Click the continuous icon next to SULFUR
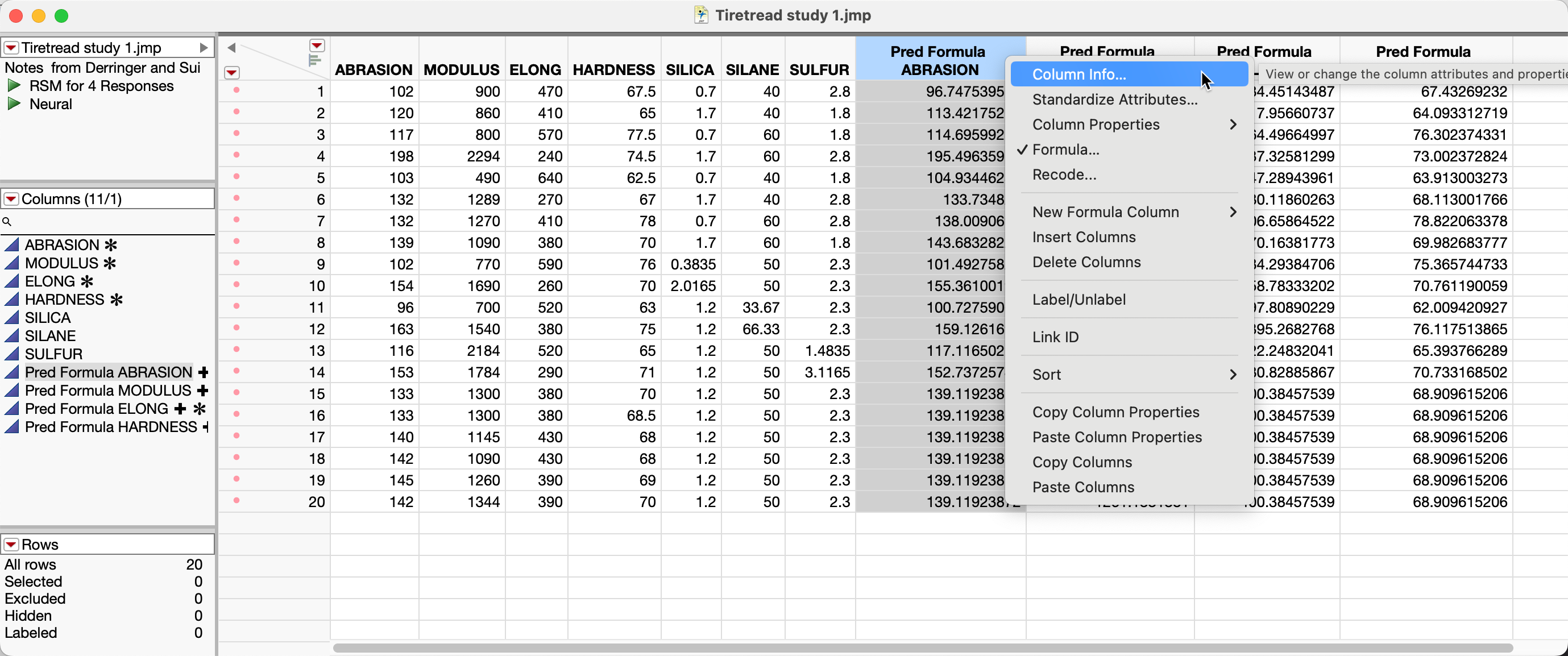Image resolution: width=1568 pixels, height=656 pixels. point(11,354)
